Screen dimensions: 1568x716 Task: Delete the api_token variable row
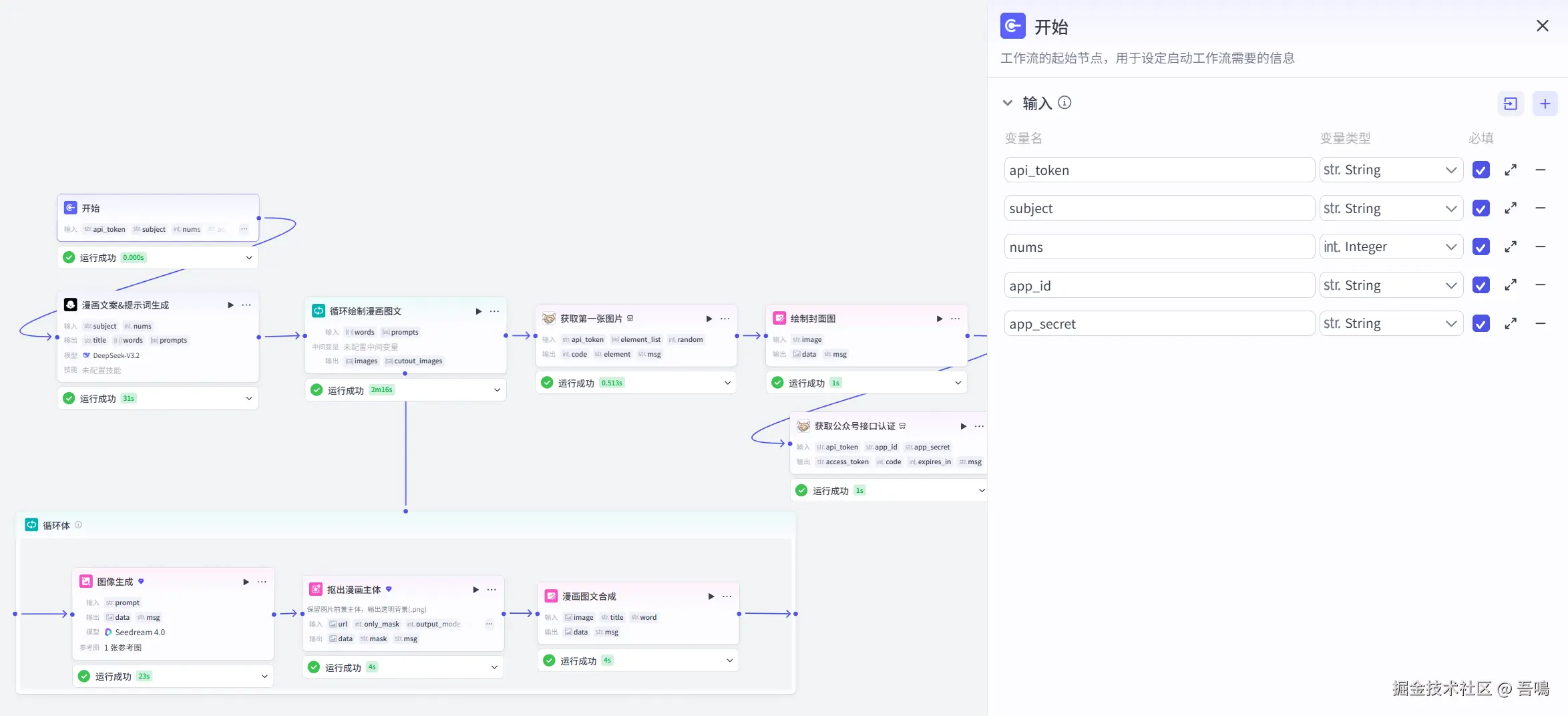click(1541, 170)
